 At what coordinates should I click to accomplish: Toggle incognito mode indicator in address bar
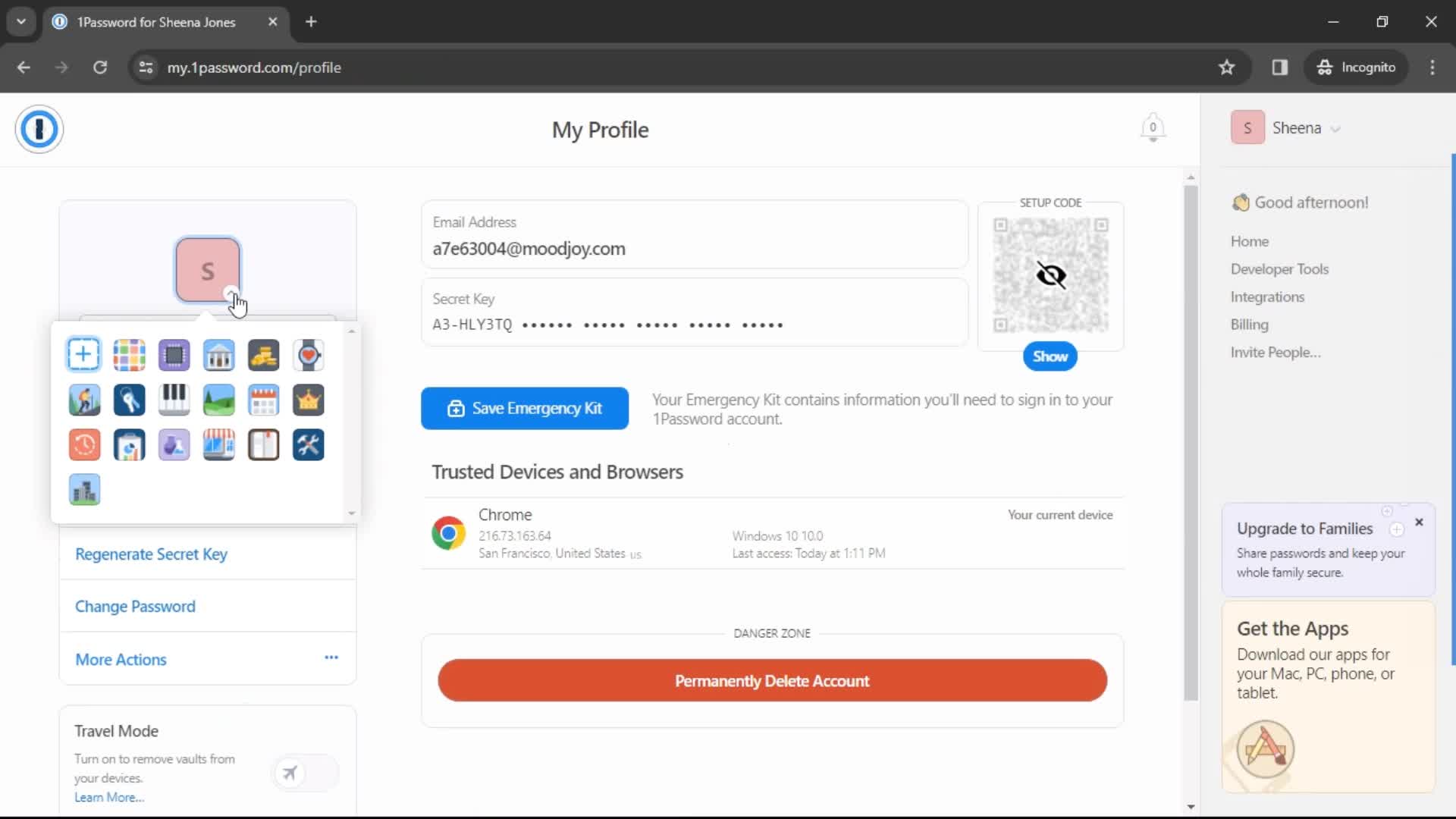pos(1357,67)
